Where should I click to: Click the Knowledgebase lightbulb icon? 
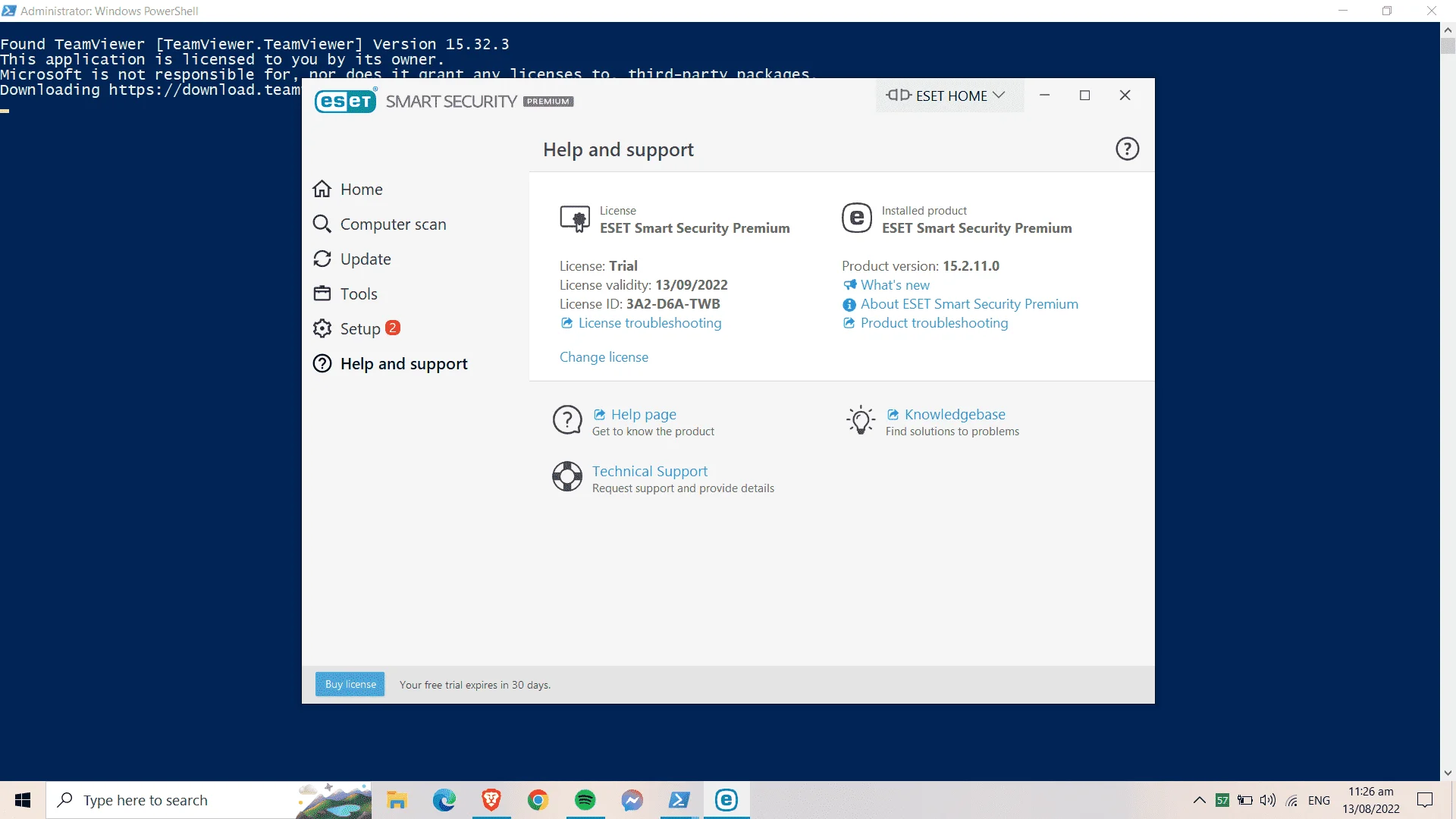(861, 419)
